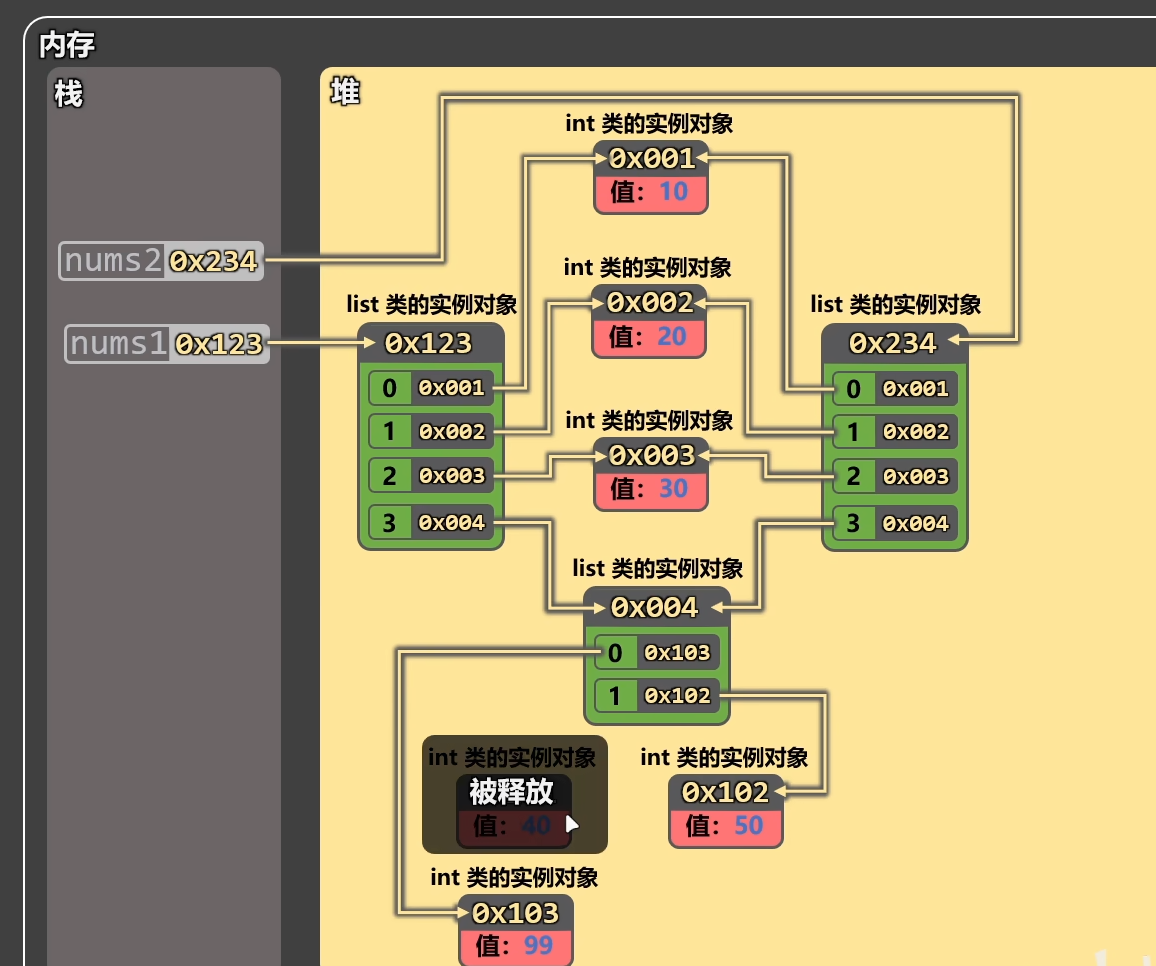Click the 栈 stack heading
Screen dimensions: 1156x966
69,94
